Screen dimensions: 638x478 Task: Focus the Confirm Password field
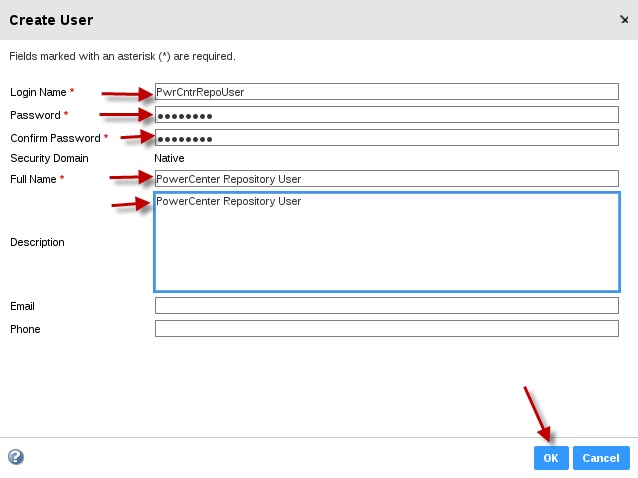387,138
